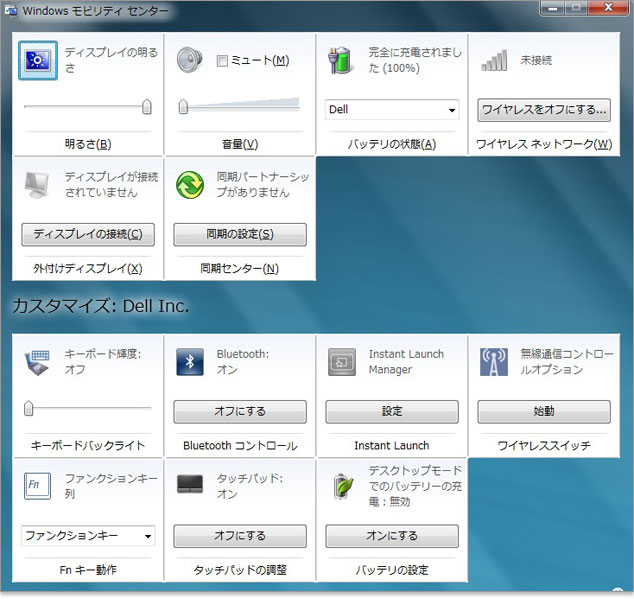634x599 pixels.
Task: Click the Bluetooth icon
Action: 190,362
